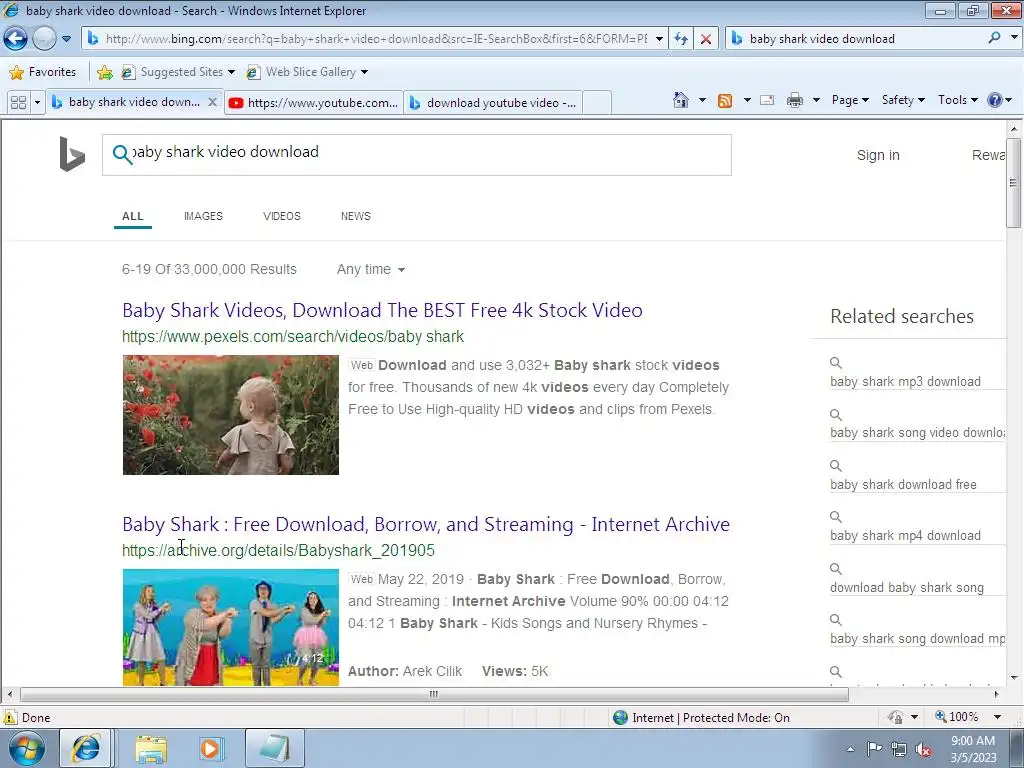Screen dimensions: 1024x768
Task: Stop loading with the red X button
Action: 706,39
